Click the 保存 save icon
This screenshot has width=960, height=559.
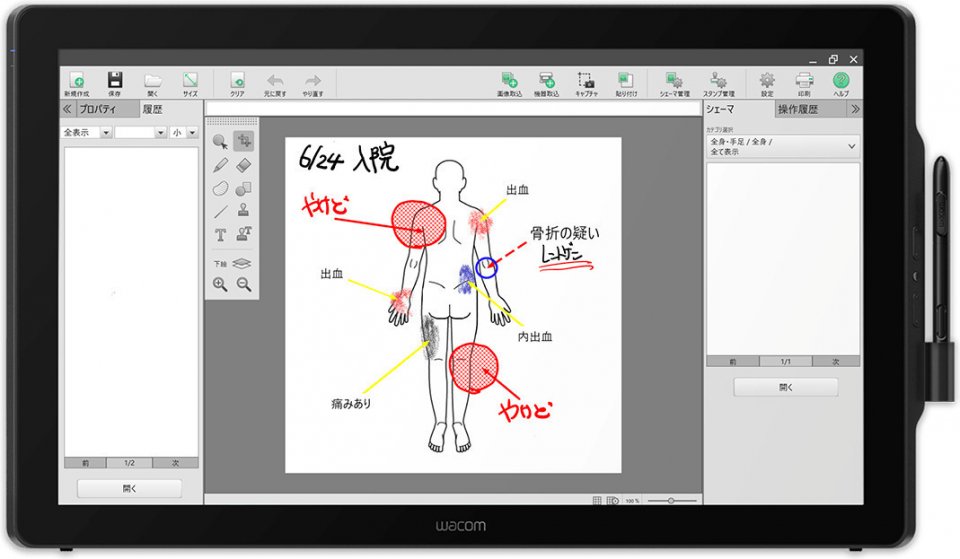pos(115,82)
